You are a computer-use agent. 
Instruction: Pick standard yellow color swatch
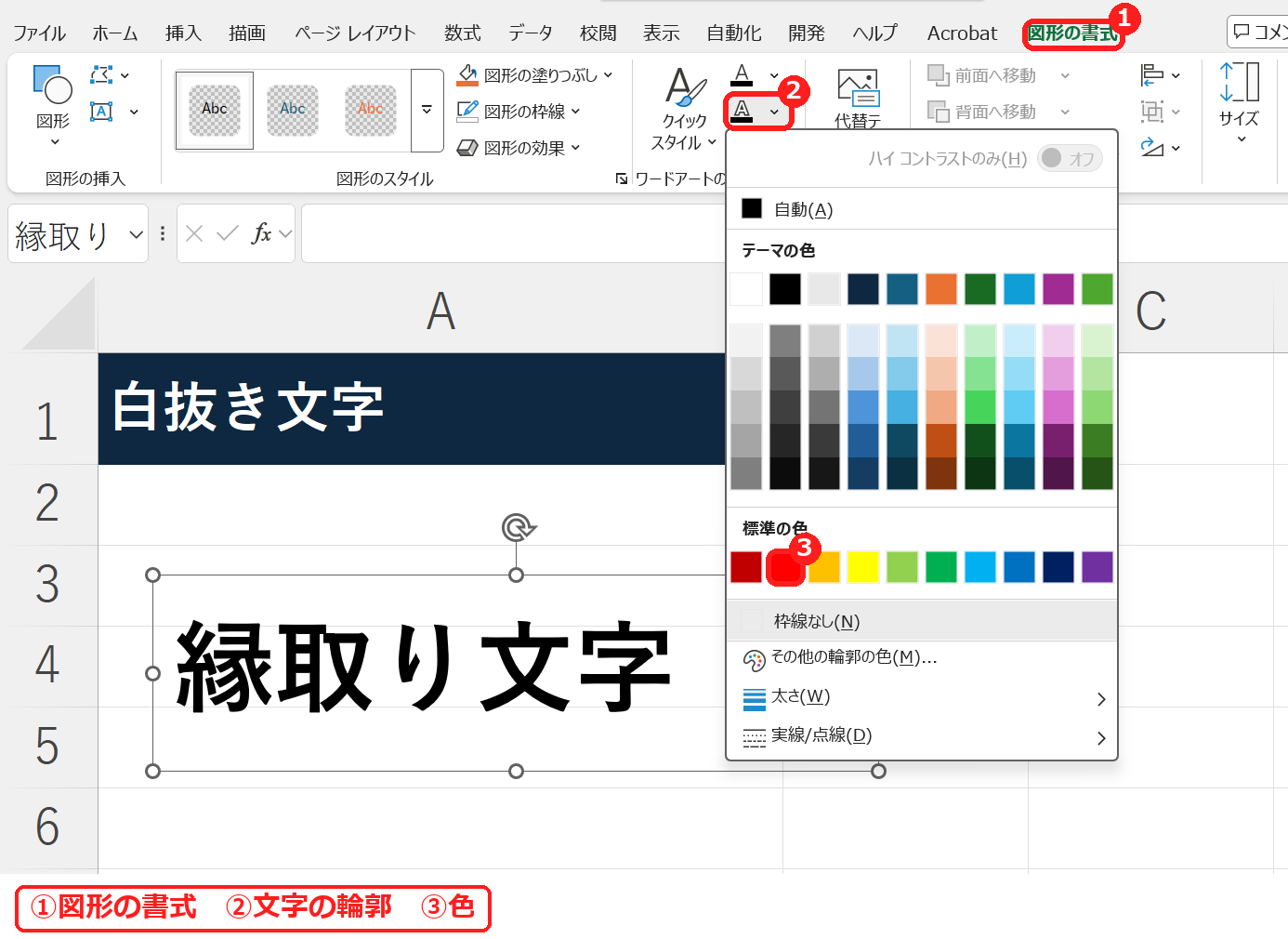pos(863,567)
